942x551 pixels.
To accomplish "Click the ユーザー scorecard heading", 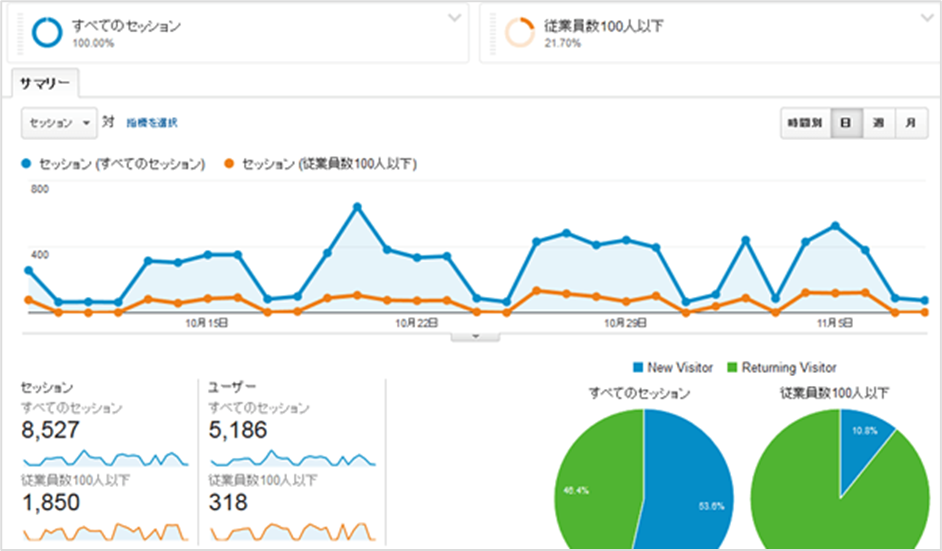I will (x=232, y=387).
